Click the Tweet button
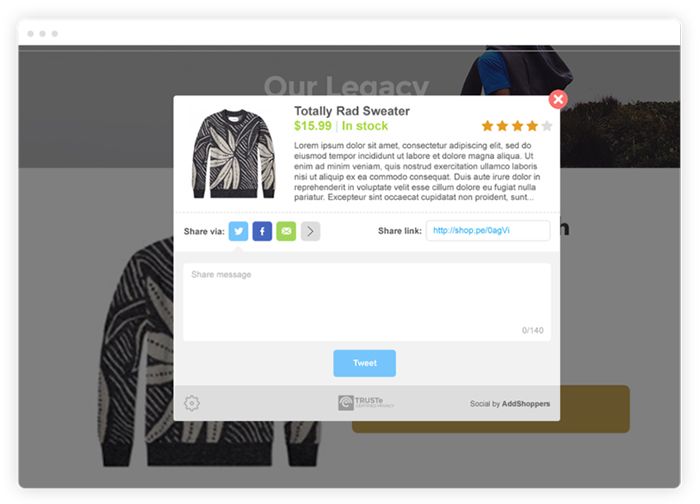The width and height of the screenshot is (700, 504). [364, 363]
